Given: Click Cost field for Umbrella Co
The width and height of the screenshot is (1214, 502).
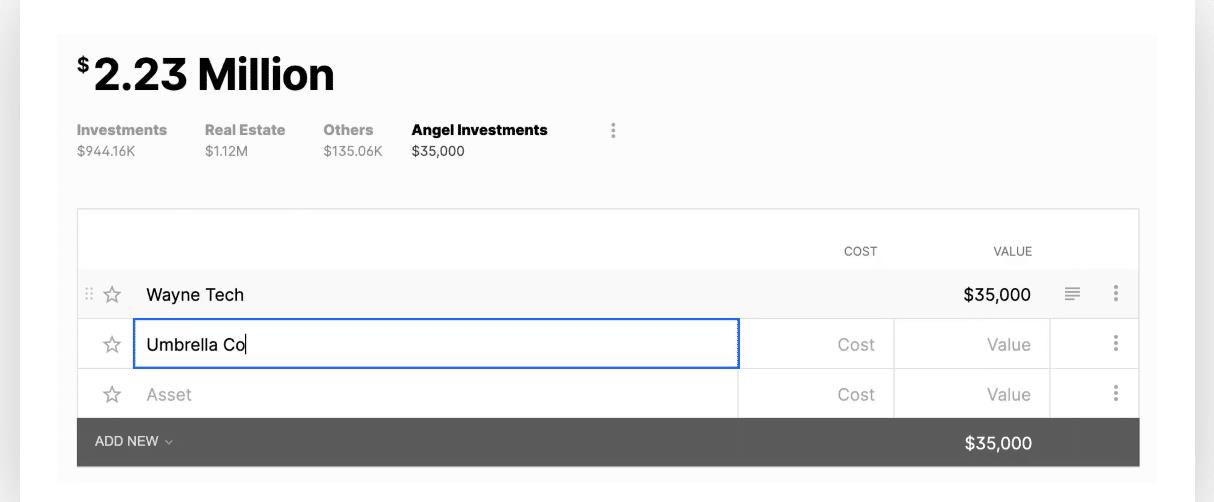Looking at the screenshot, I should [x=816, y=345].
